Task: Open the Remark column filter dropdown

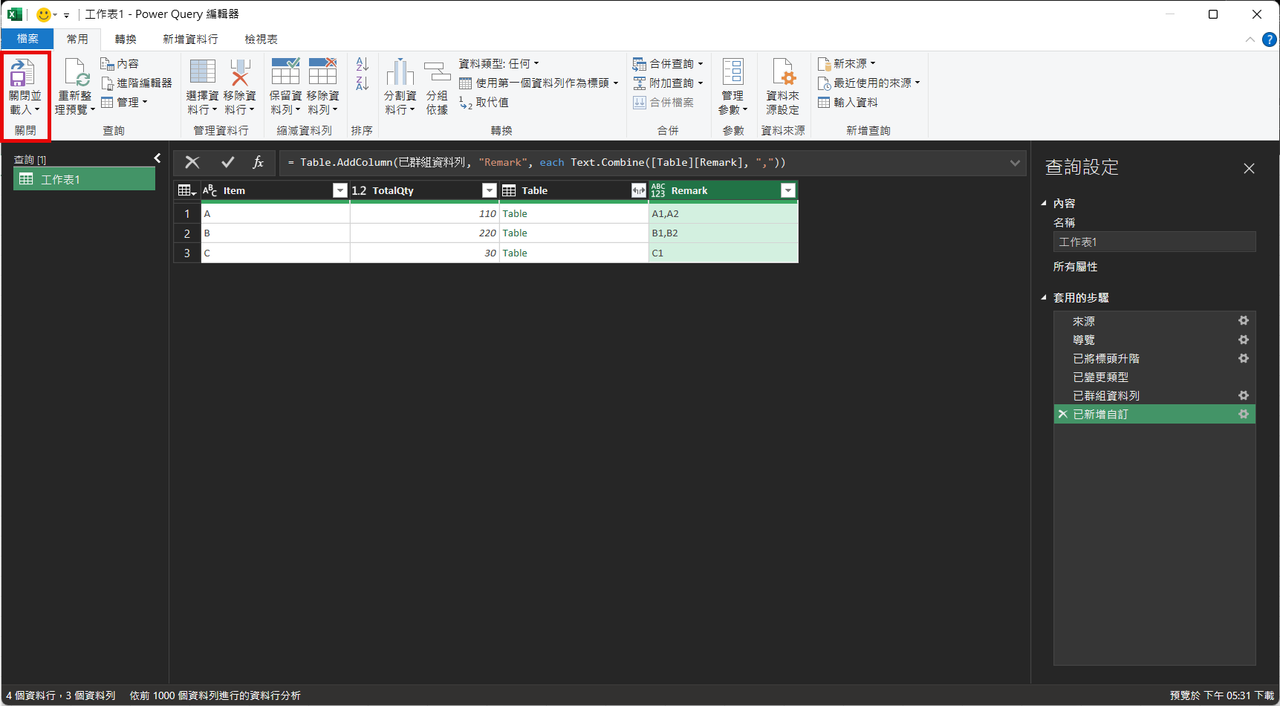Action: tap(788, 190)
